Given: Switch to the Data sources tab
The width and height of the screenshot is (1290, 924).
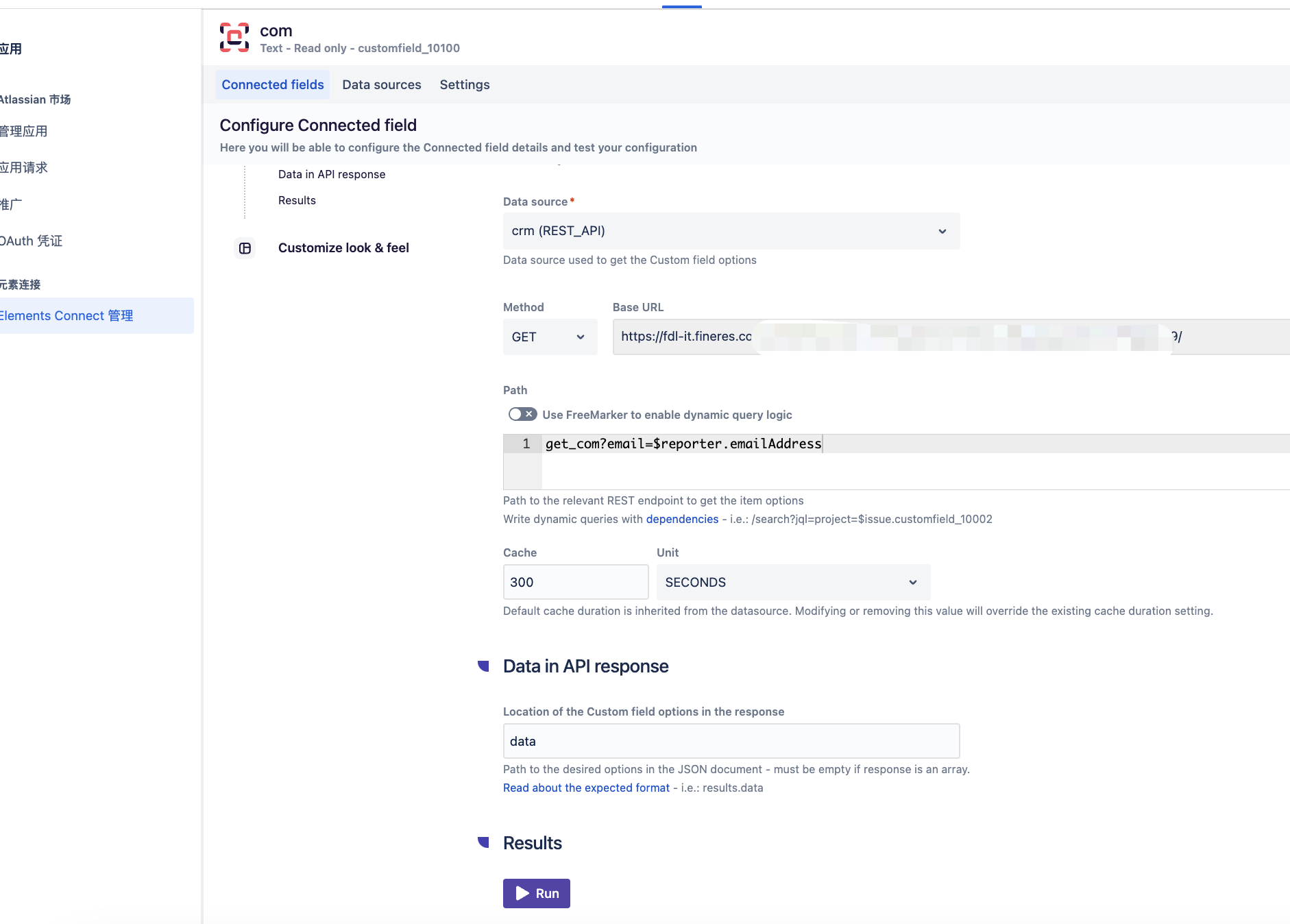Looking at the screenshot, I should [382, 84].
